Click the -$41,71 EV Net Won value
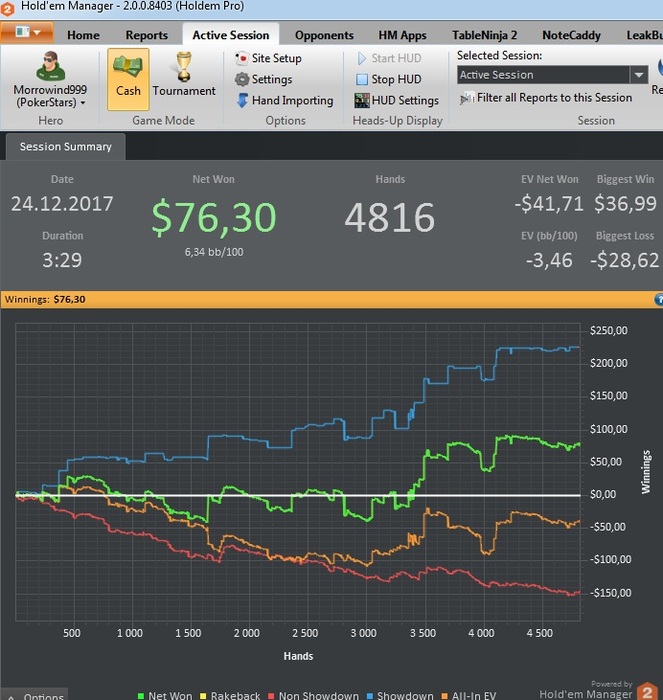663x700 pixels. (549, 204)
